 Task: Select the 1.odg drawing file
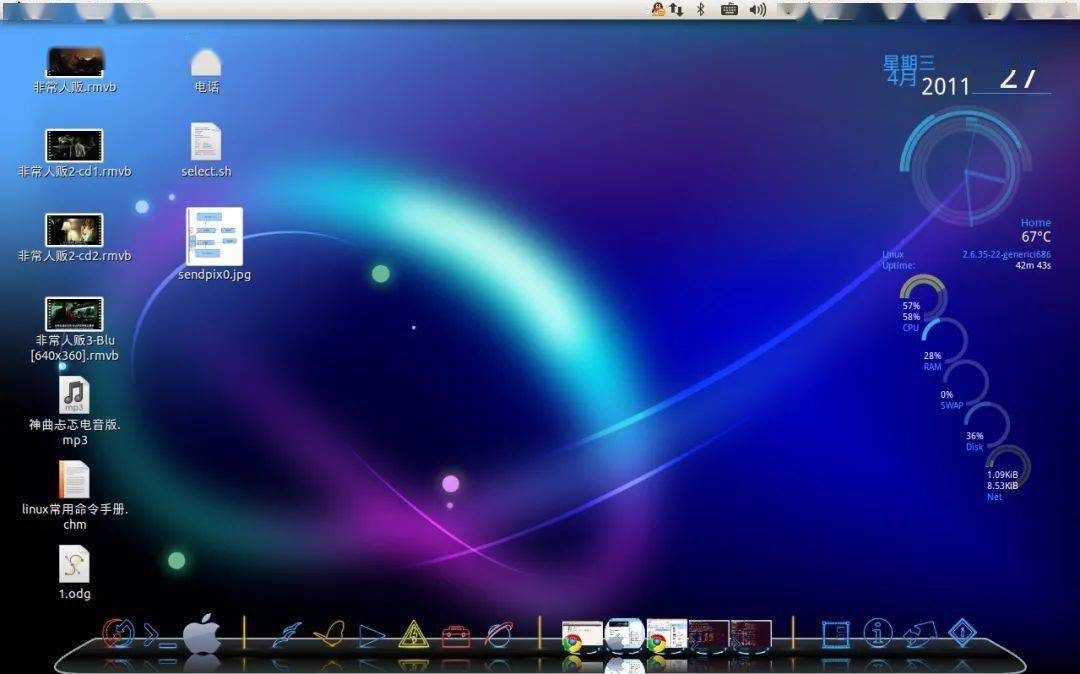(74, 572)
